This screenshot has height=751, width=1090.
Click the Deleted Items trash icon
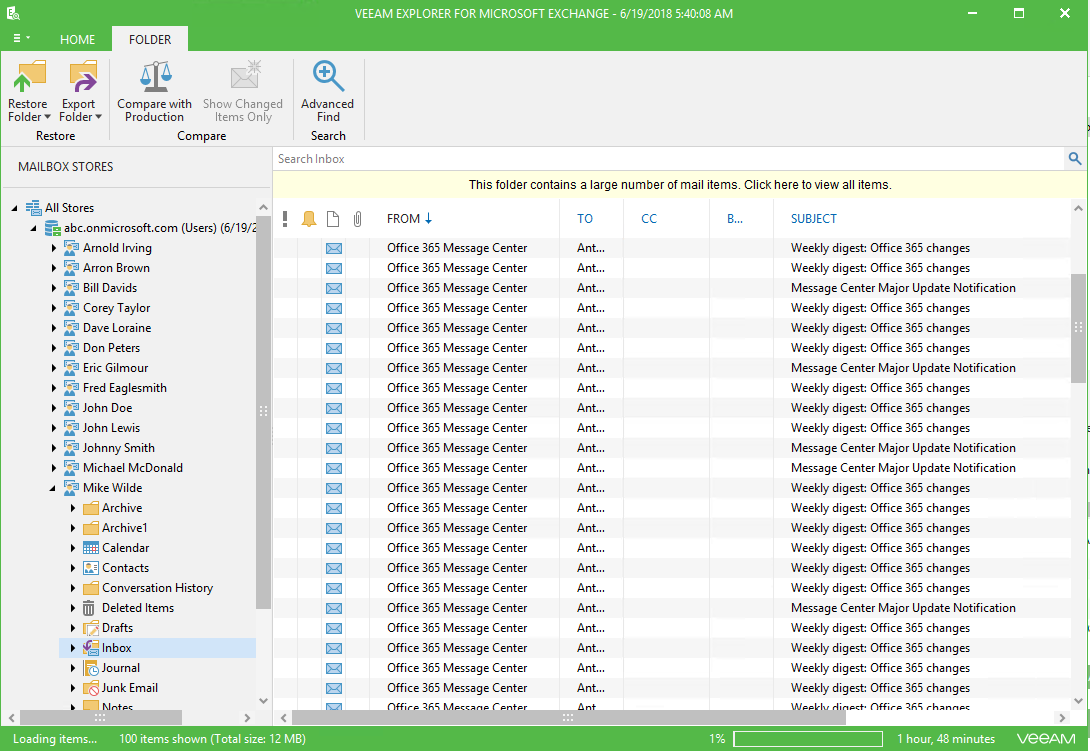[89, 608]
